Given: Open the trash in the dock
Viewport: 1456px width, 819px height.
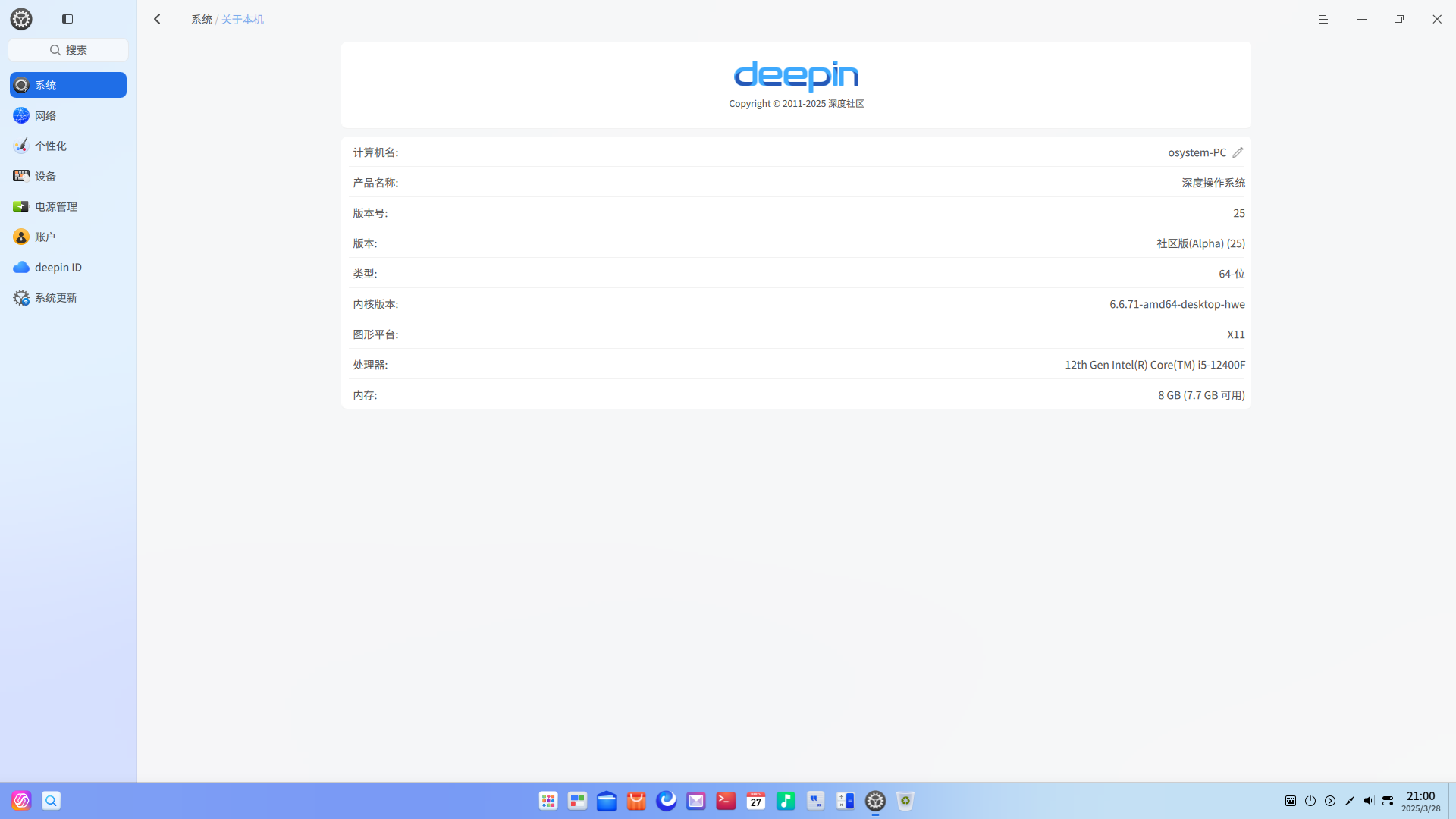Looking at the screenshot, I should (905, 801).
